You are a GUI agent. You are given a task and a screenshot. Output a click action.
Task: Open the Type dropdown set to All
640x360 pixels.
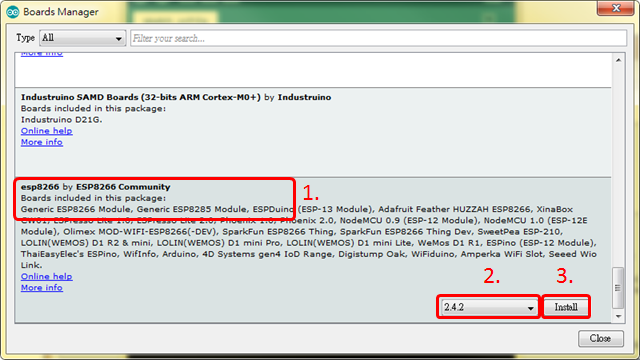[82, 38]
